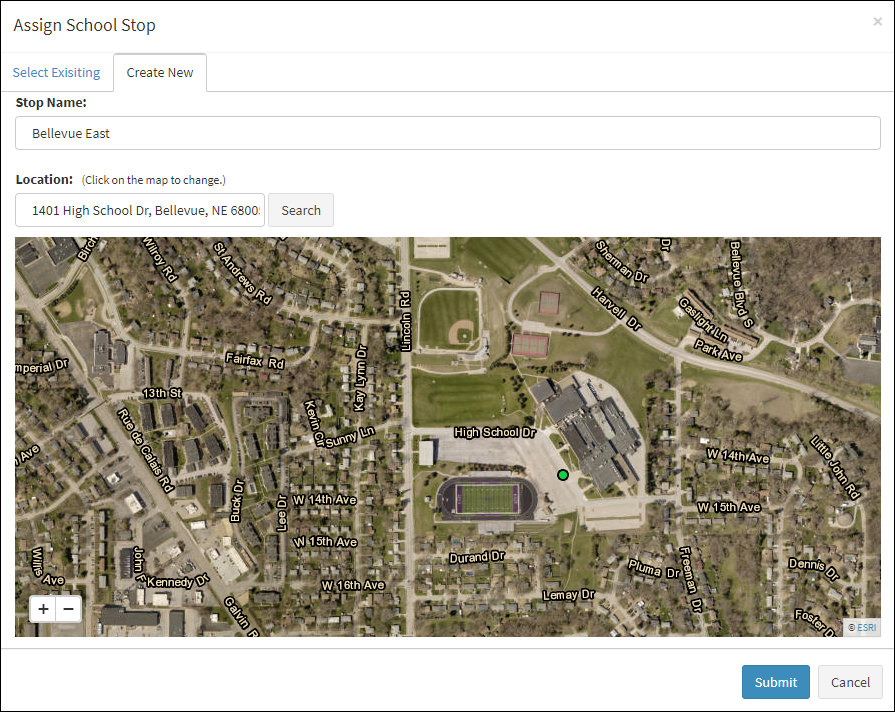Click the Dennis Dr street label
Viewport: 895px width, 712px height.
[x=814, y=569]
